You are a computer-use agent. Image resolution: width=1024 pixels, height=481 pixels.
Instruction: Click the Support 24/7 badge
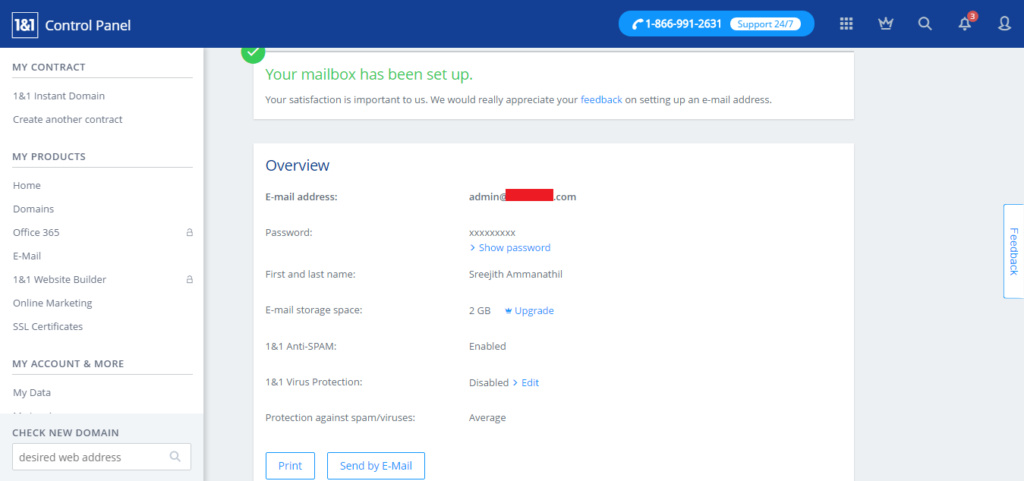[x=765, y=24]
